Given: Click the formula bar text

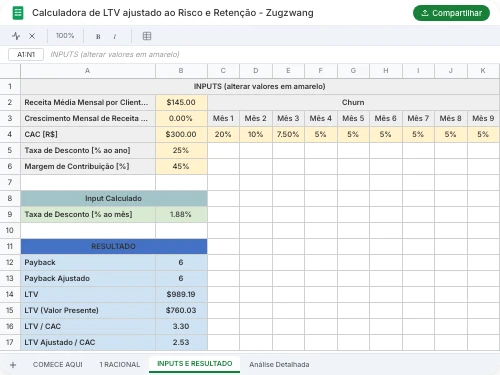Looking at the screenshot, I should pyautogui.click(x=115, y=54).
